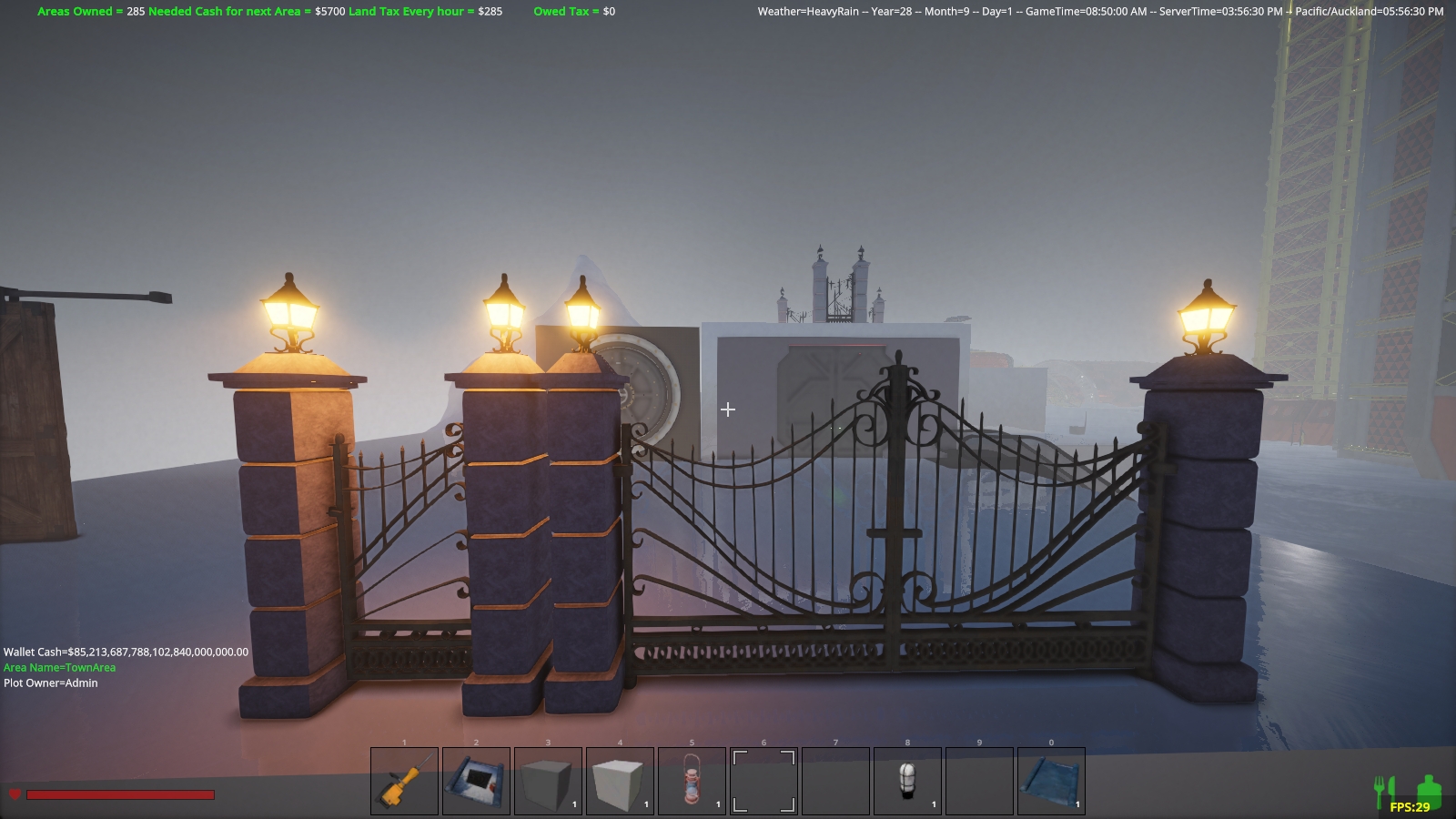Screen dimensions: 1456x819
Task: Click the Wallet Cash amount text
Action: 126,652
